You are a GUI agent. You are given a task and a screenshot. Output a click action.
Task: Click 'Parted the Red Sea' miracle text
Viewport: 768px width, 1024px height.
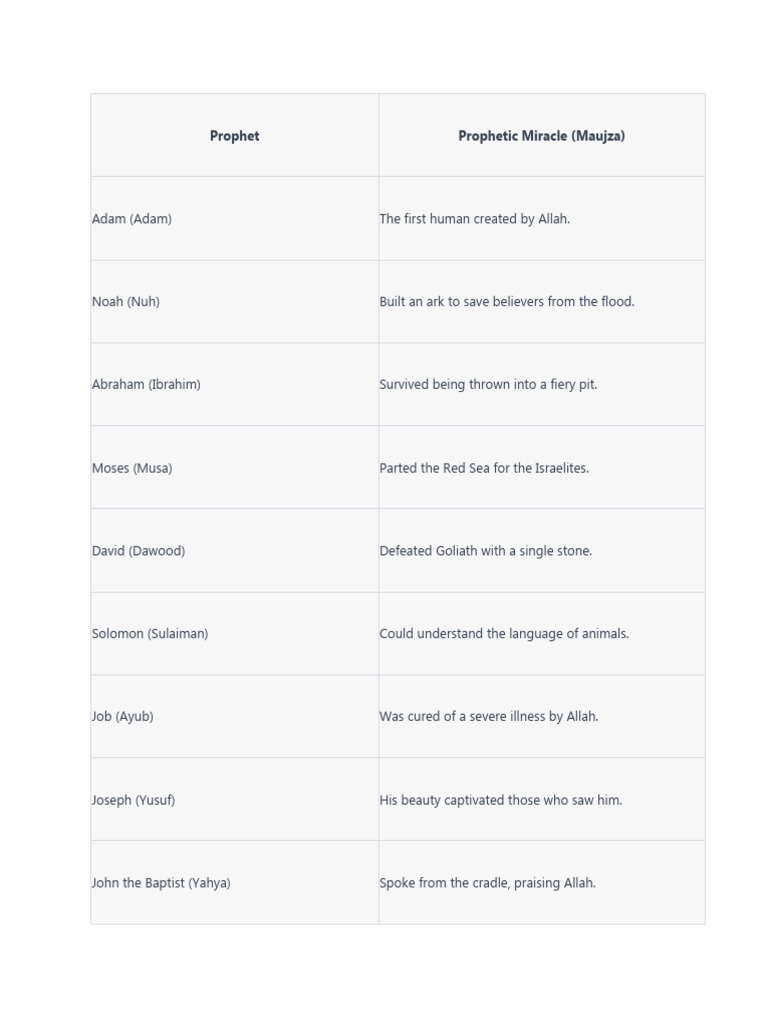click(x=484, y=468)
